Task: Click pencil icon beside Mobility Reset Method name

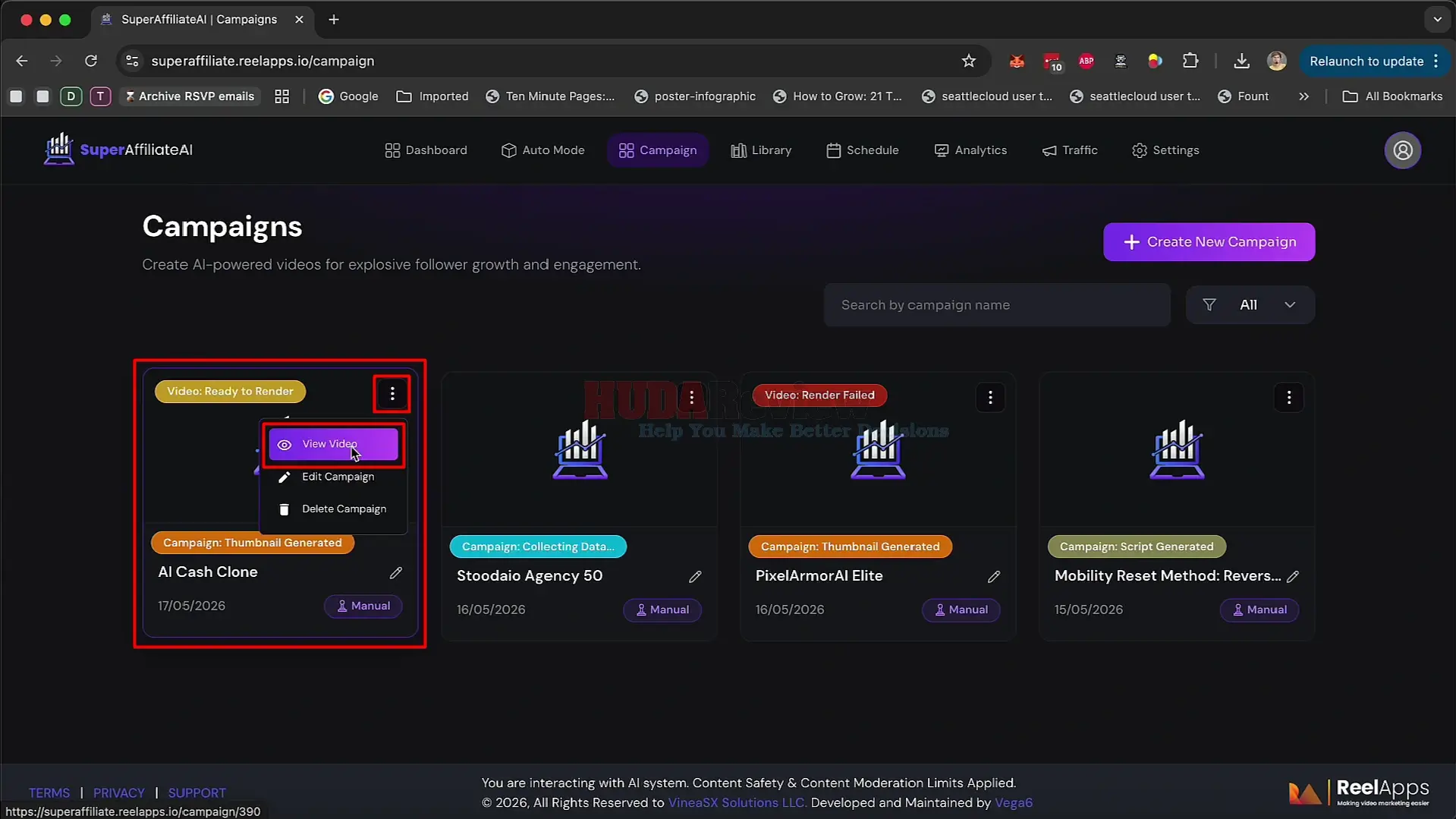Action: point(1293,577)
